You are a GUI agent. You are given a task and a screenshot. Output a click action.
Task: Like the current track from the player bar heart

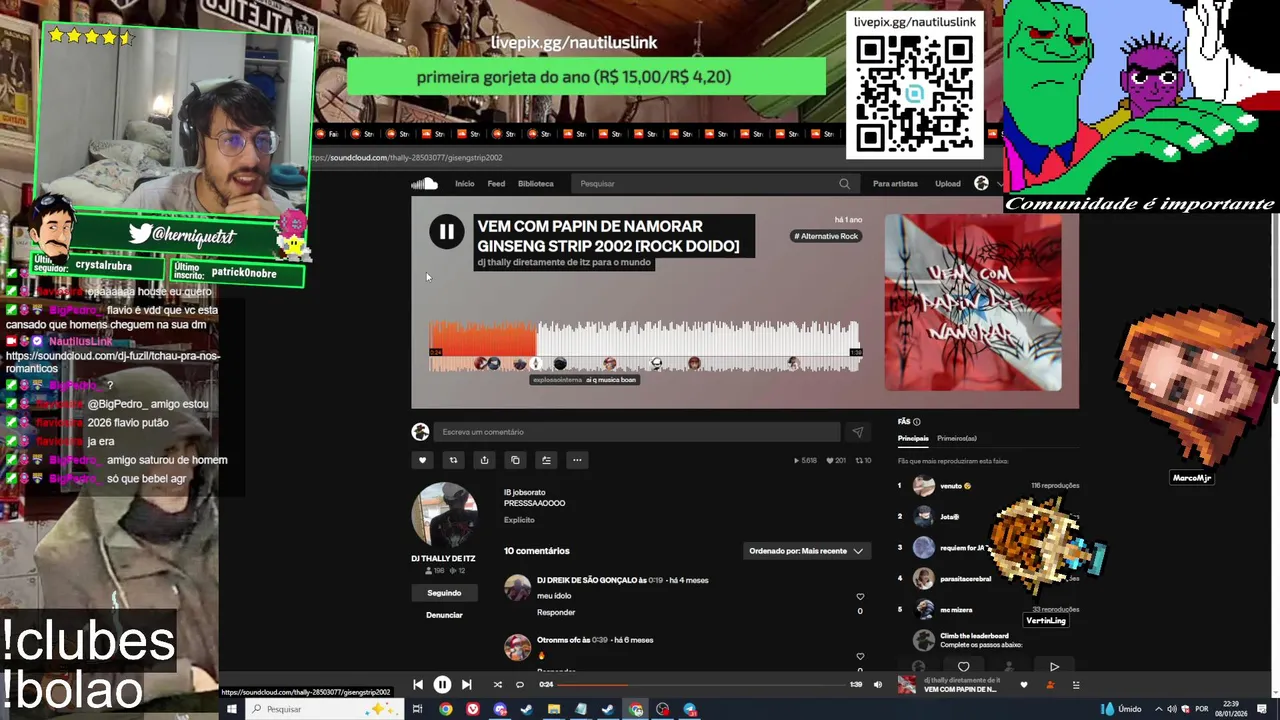[1023, 685]
